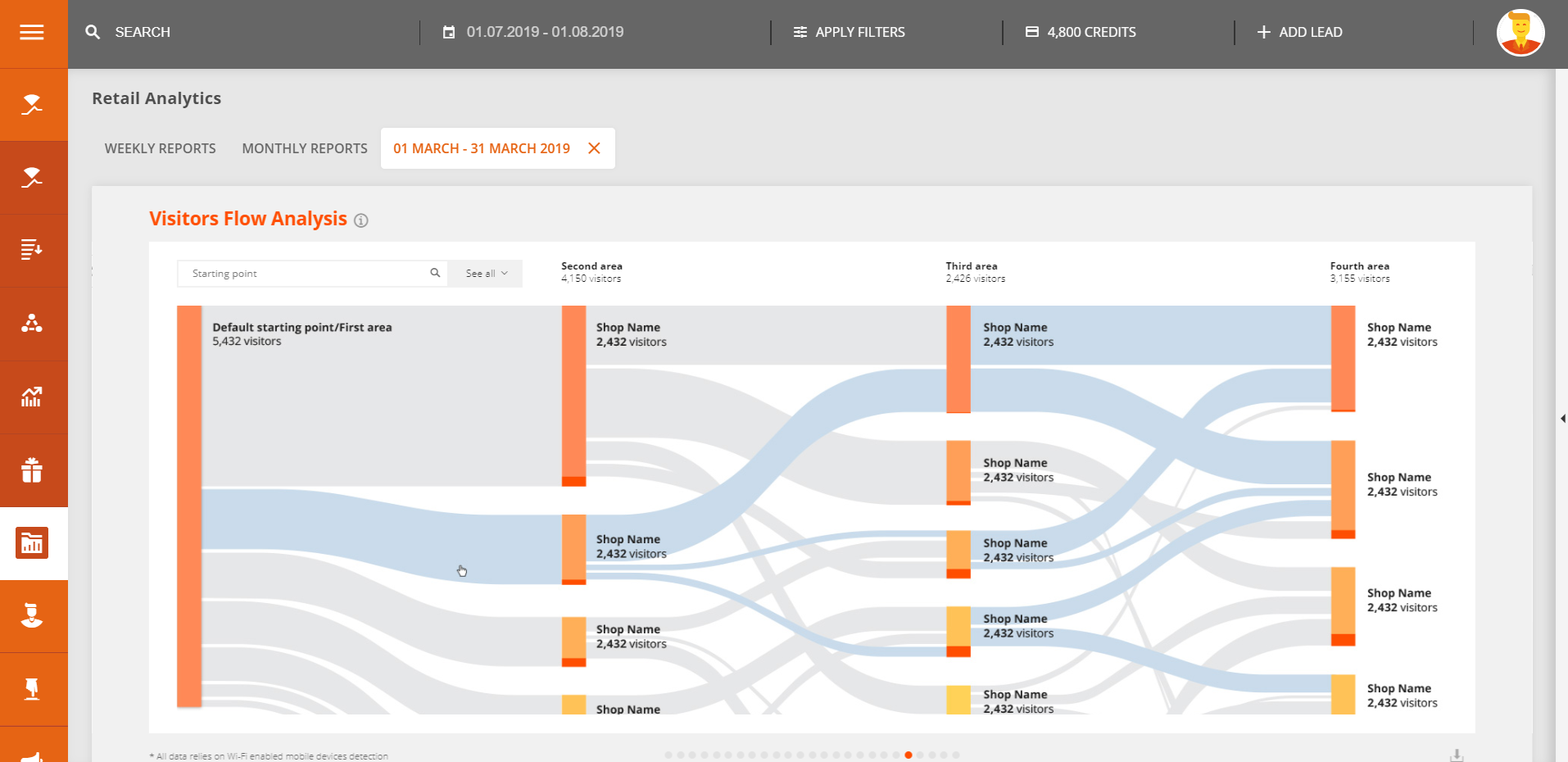
Task: Switch to Weekly Reports tab
Action: (x=161, y=148)
